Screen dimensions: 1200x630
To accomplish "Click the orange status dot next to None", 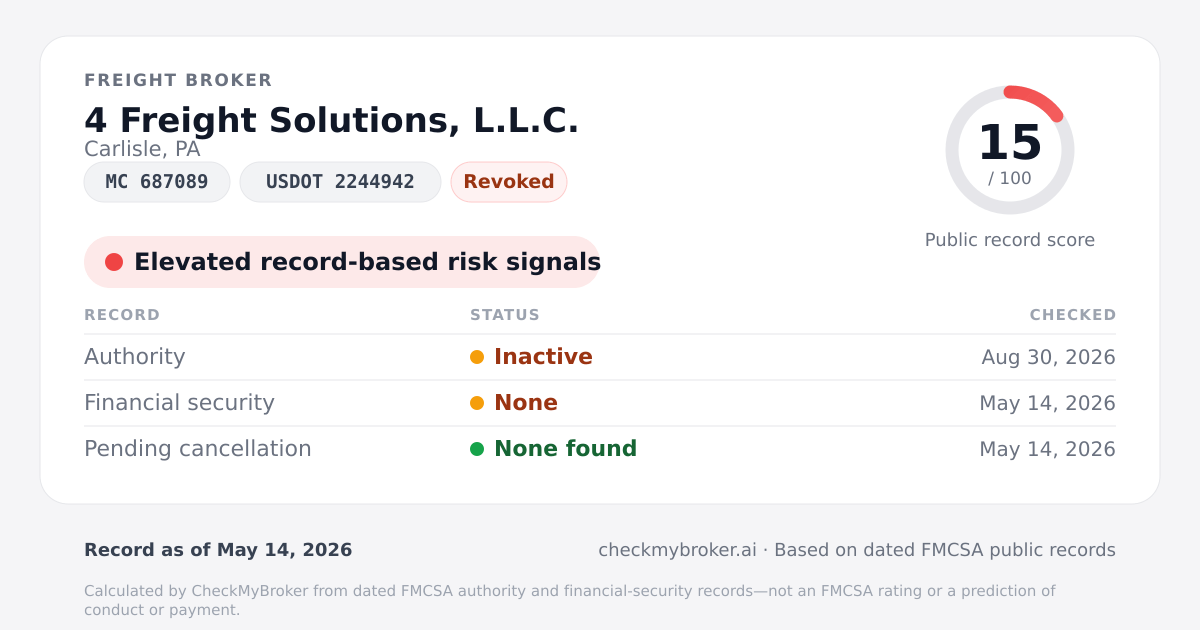I will point(477,403).
